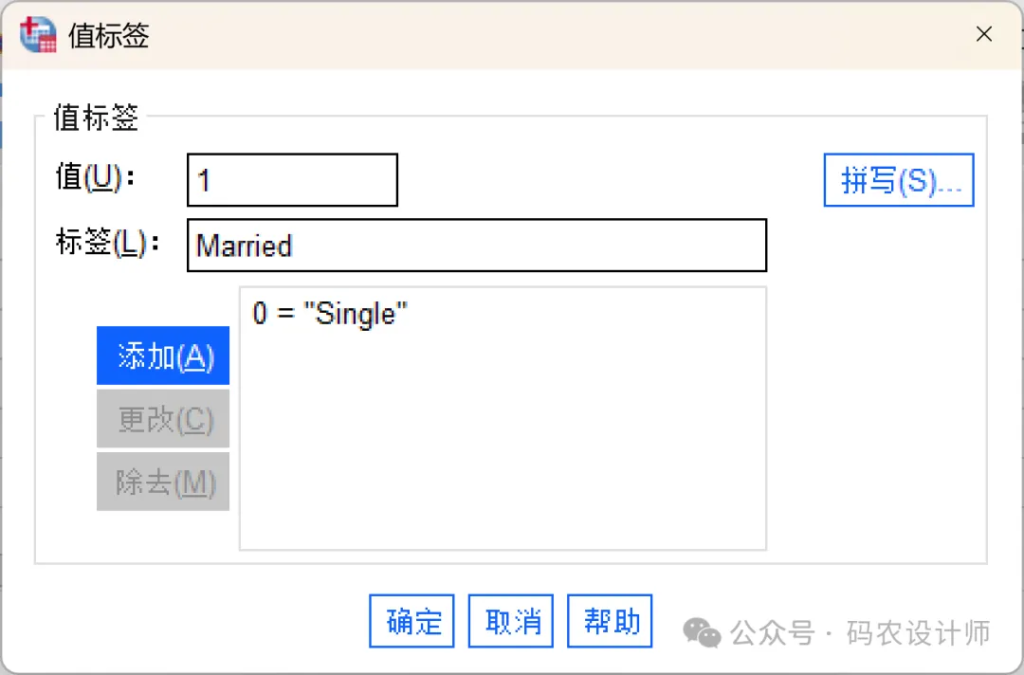Close the 值标签 dialog window
The image size is (1024, 675).
point(984,35)
